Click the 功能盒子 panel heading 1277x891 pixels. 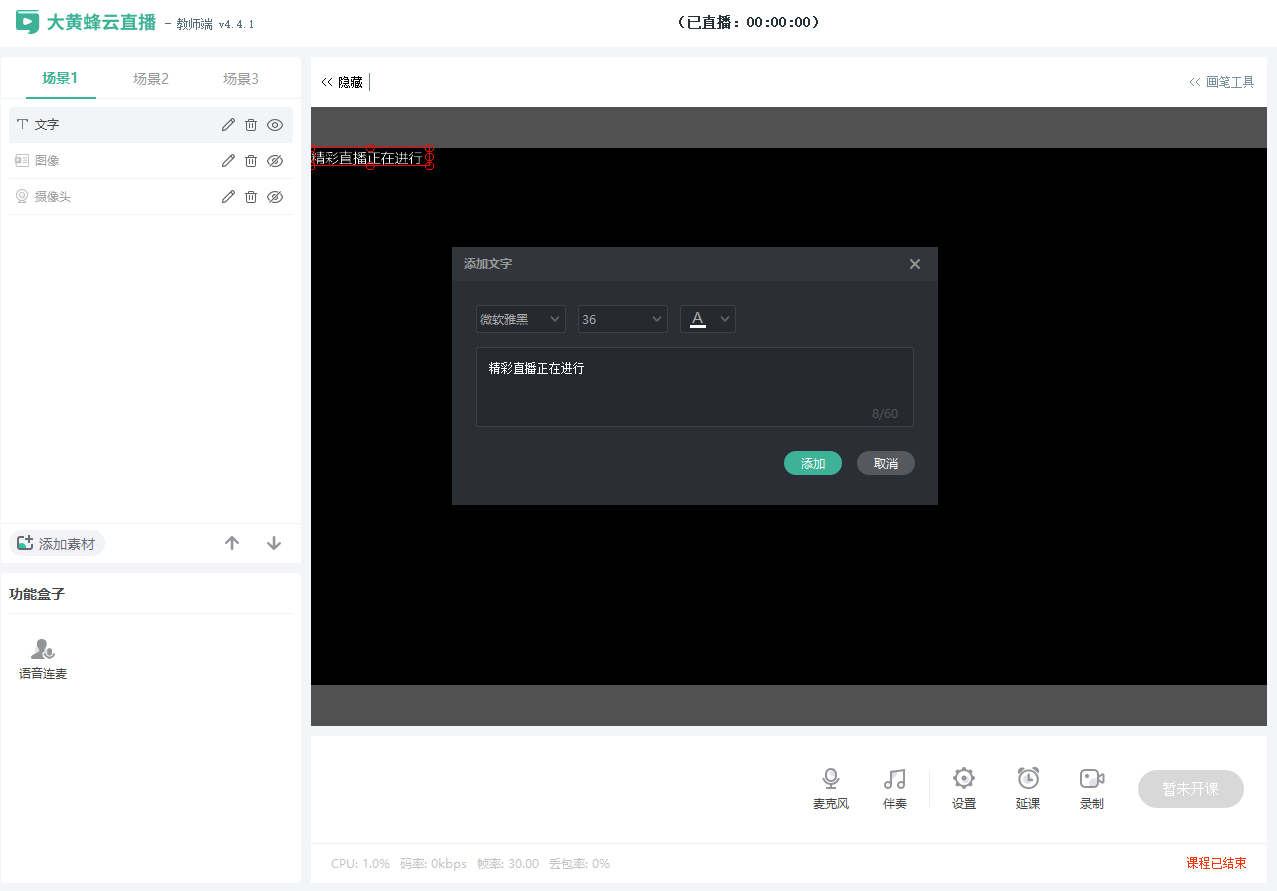click(37, 594)
